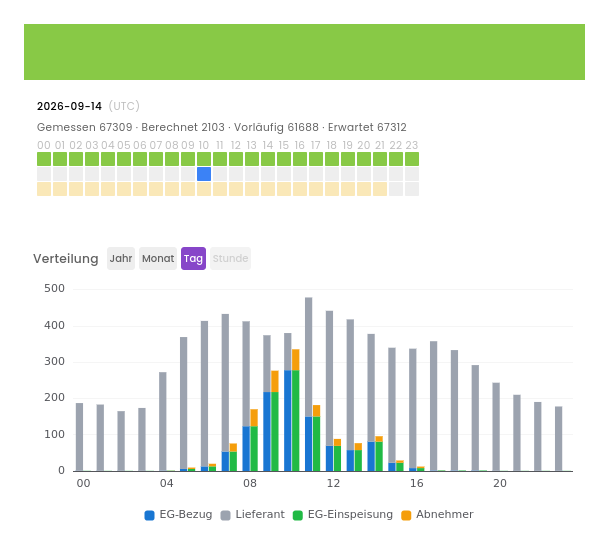609x554 pixels.
Task: Click beige bottom-row cell for hour 05
Action: [124, 189]
